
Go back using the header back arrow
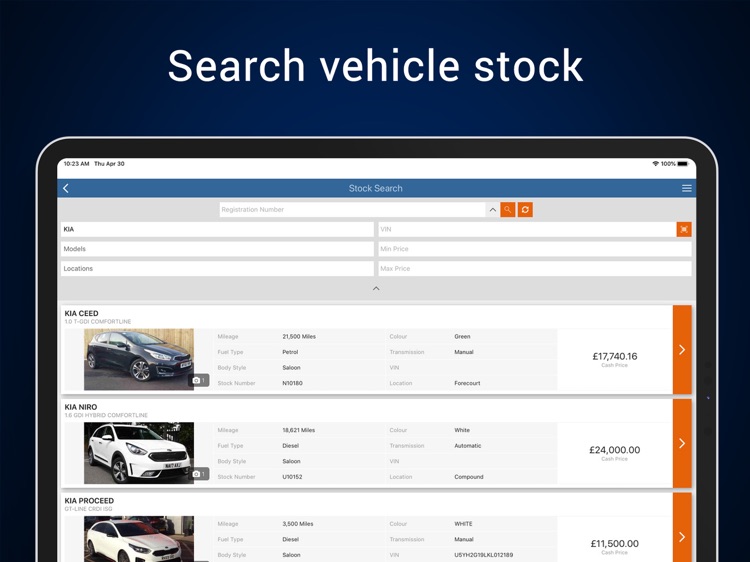click(66, 188)
